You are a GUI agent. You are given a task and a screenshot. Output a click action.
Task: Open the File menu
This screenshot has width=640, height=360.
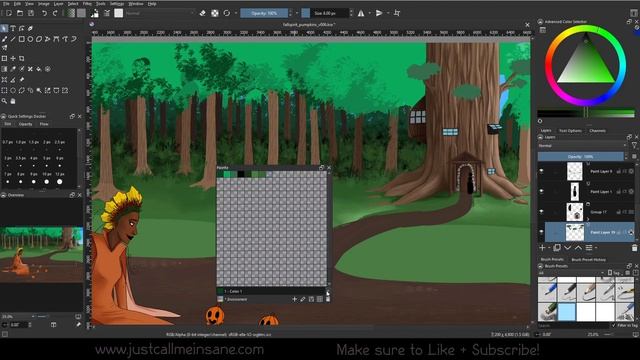6,4
